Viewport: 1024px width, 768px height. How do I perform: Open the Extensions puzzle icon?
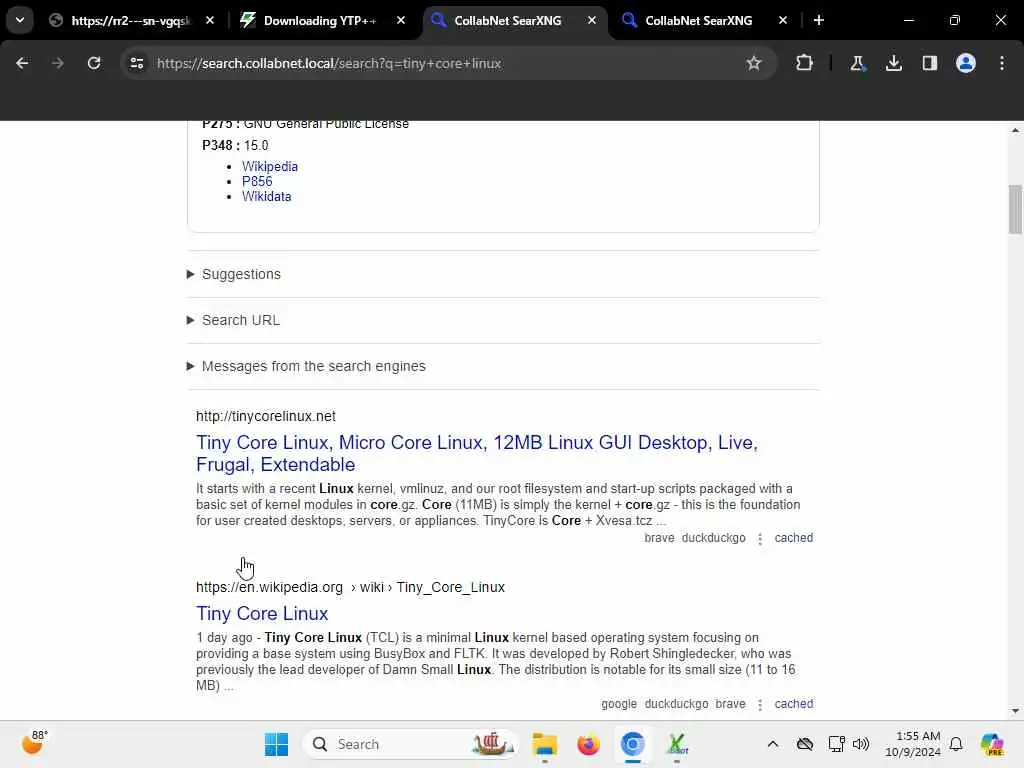pos(805,63)
